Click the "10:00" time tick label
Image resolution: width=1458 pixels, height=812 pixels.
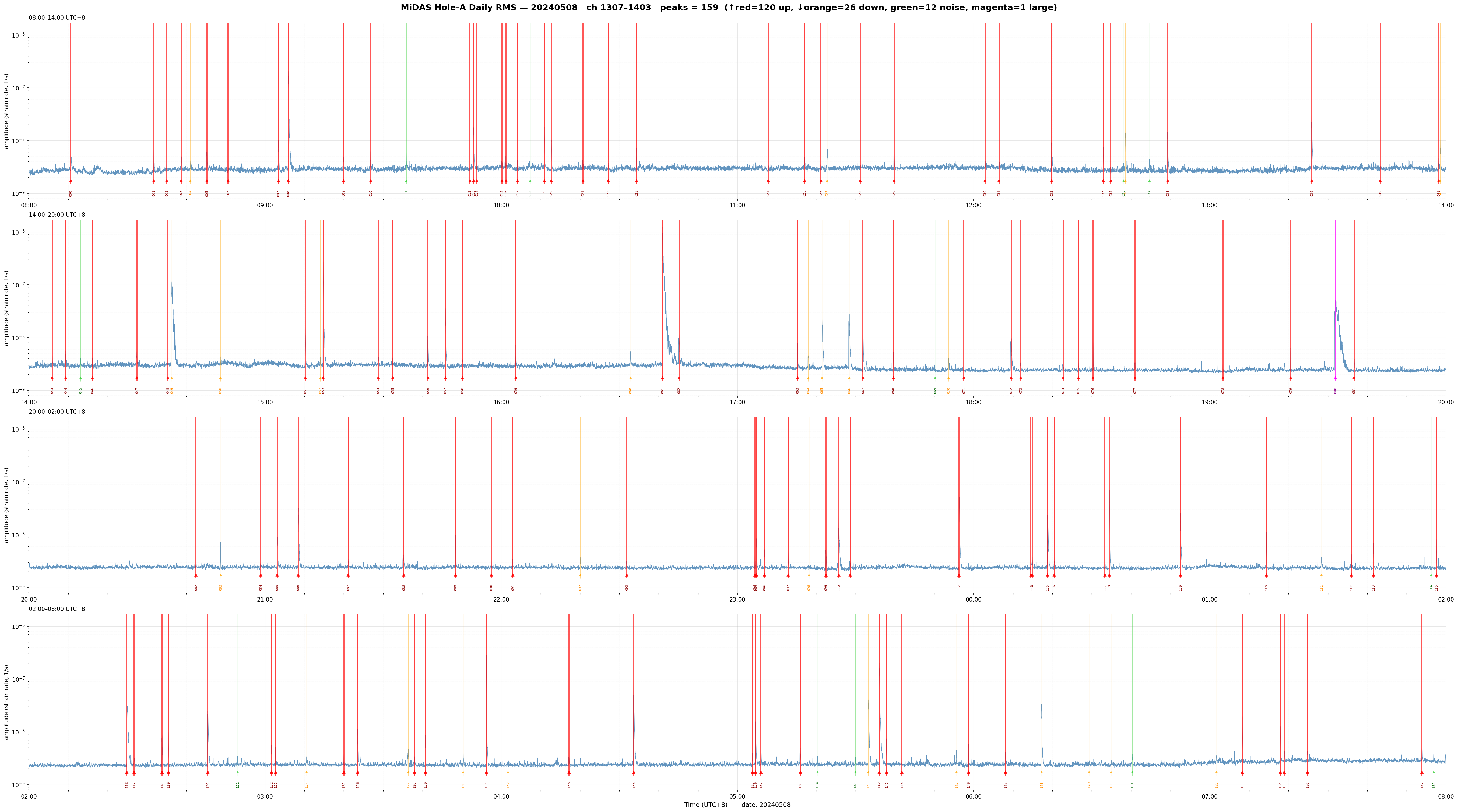pyautogui.click(x=501, y=205)
